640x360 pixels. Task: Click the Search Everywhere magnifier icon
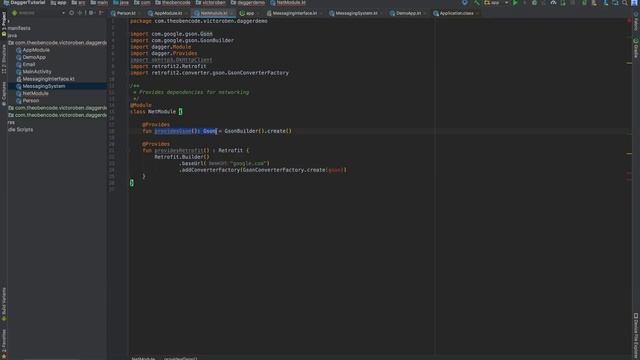[x=625, y=3]
